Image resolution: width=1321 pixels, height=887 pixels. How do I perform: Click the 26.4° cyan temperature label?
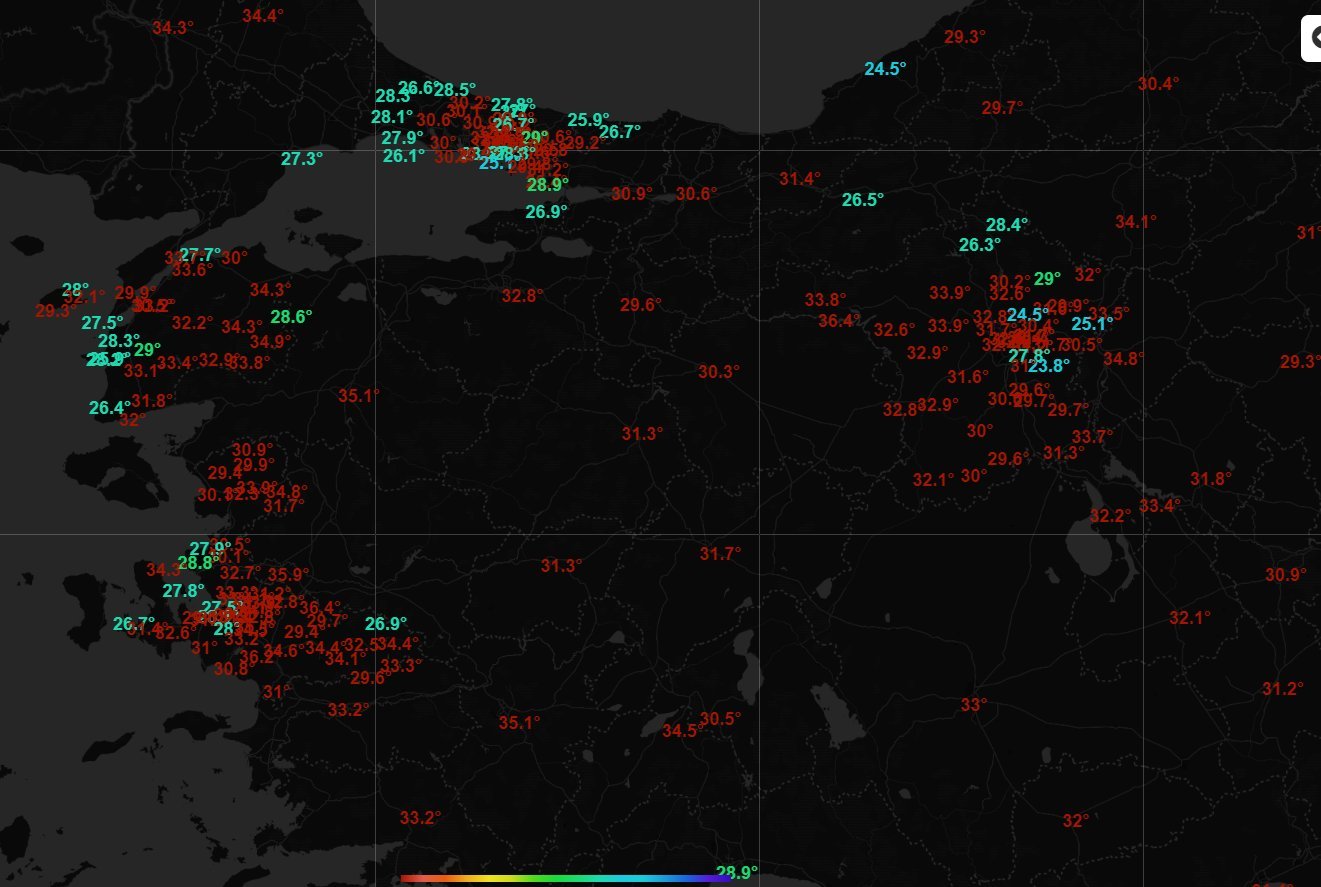pos(109,408)
